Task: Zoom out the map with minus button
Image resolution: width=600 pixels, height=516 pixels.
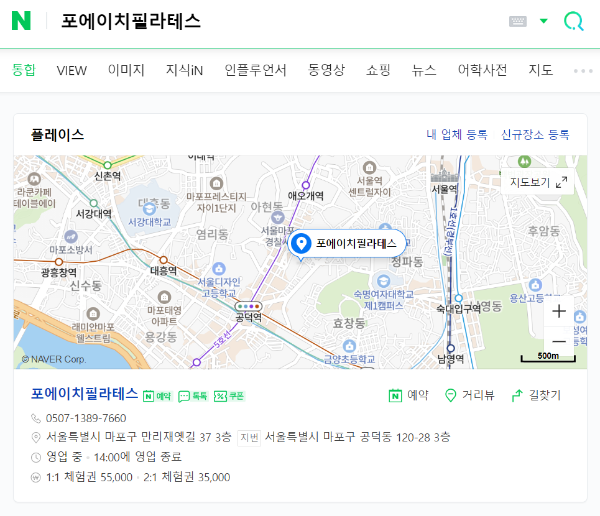Action: [x=559, y=341]
